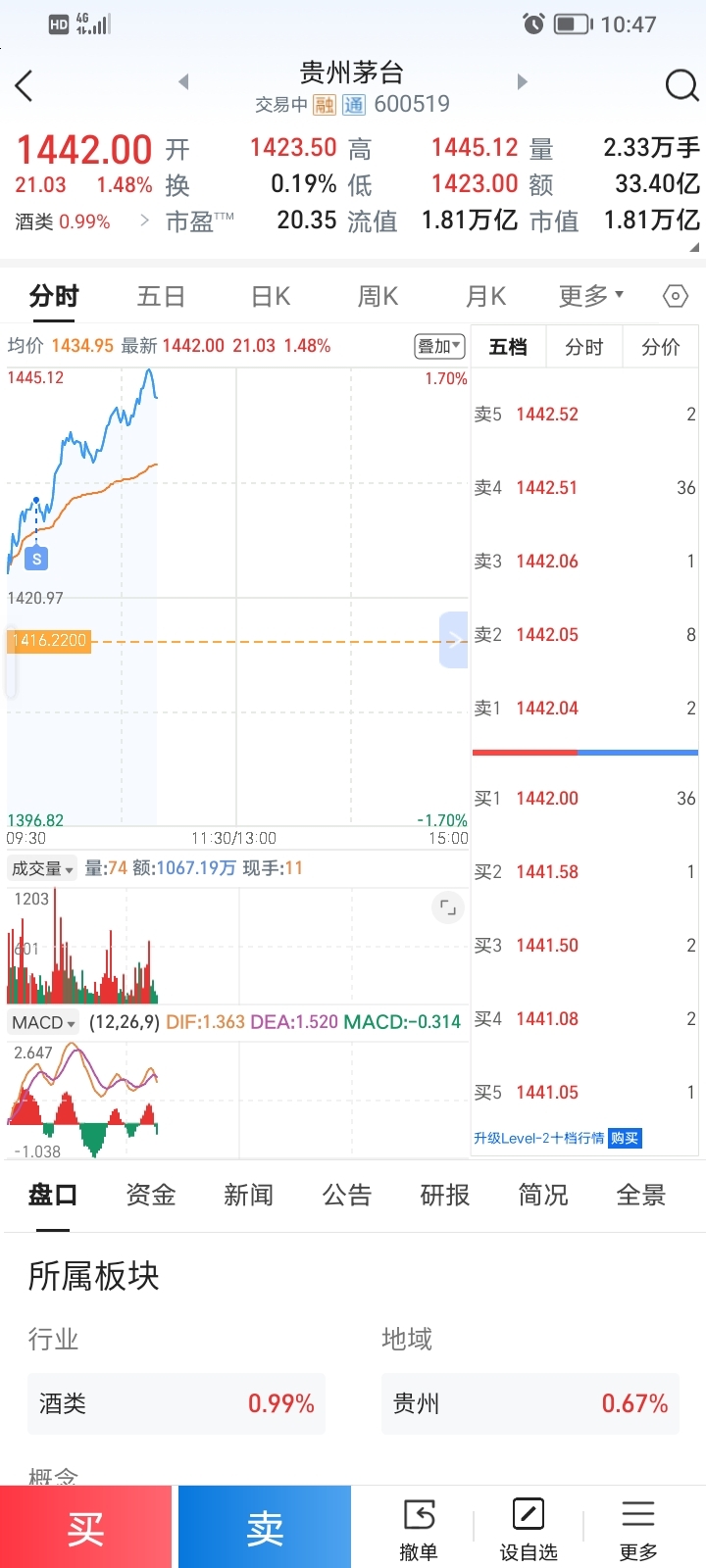Tap the 融 margin trading badge
The image size is (706, 1568).
point(325,105)
